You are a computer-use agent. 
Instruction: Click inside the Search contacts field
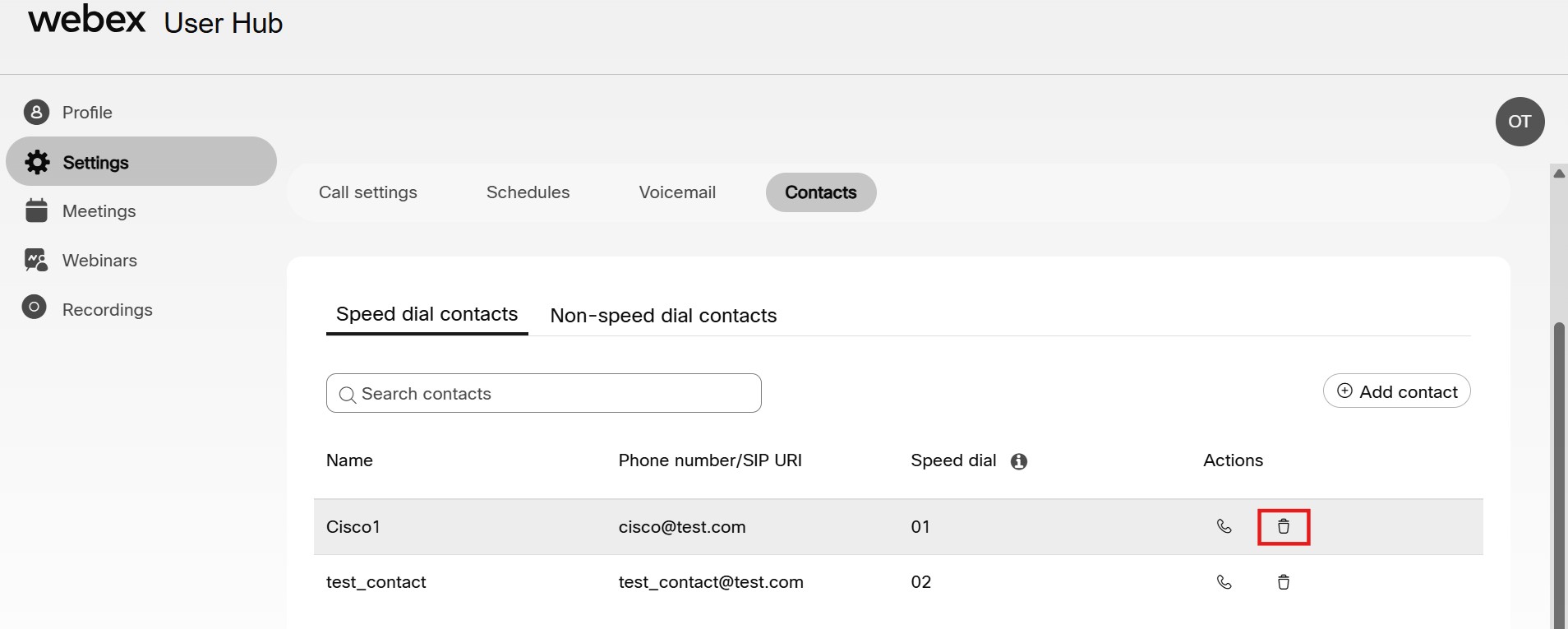tap(544, 395)
